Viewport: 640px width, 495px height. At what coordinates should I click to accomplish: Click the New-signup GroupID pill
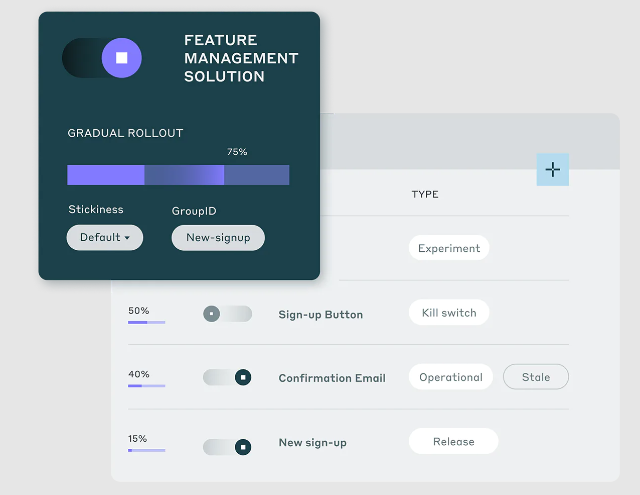[218, 238]
